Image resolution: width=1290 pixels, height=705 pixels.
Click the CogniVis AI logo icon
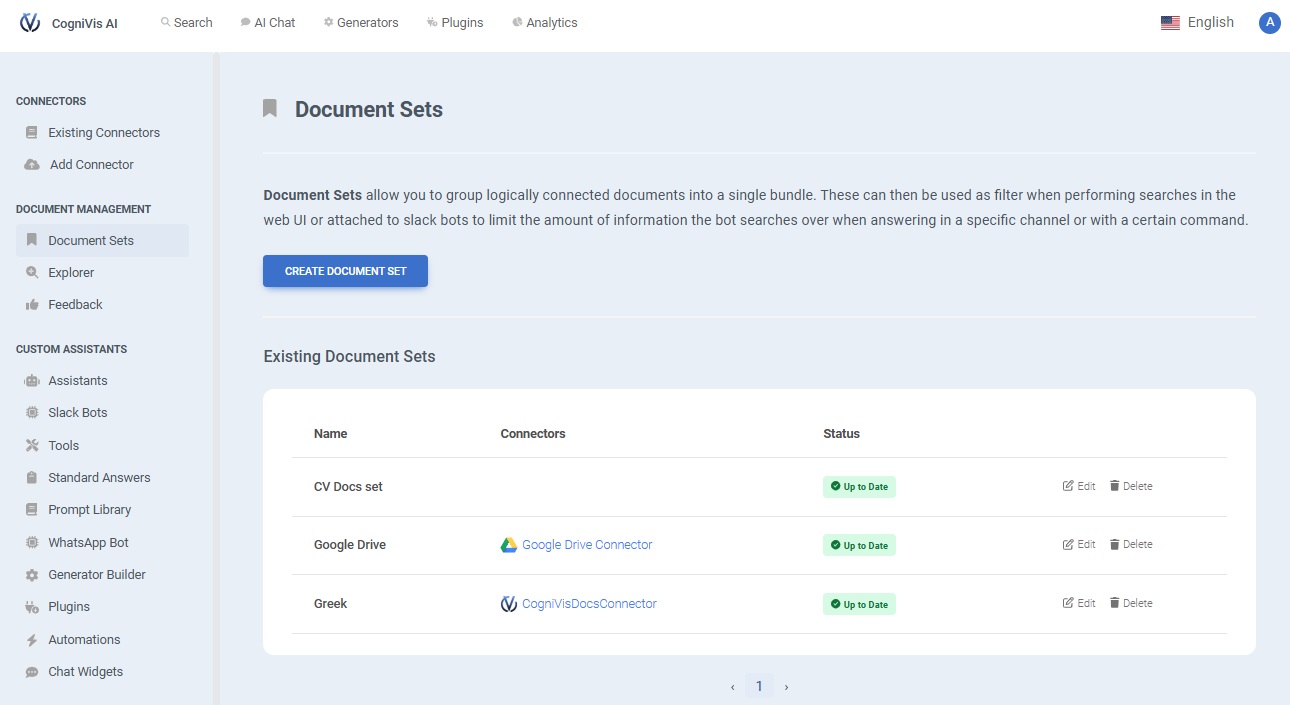30,22
